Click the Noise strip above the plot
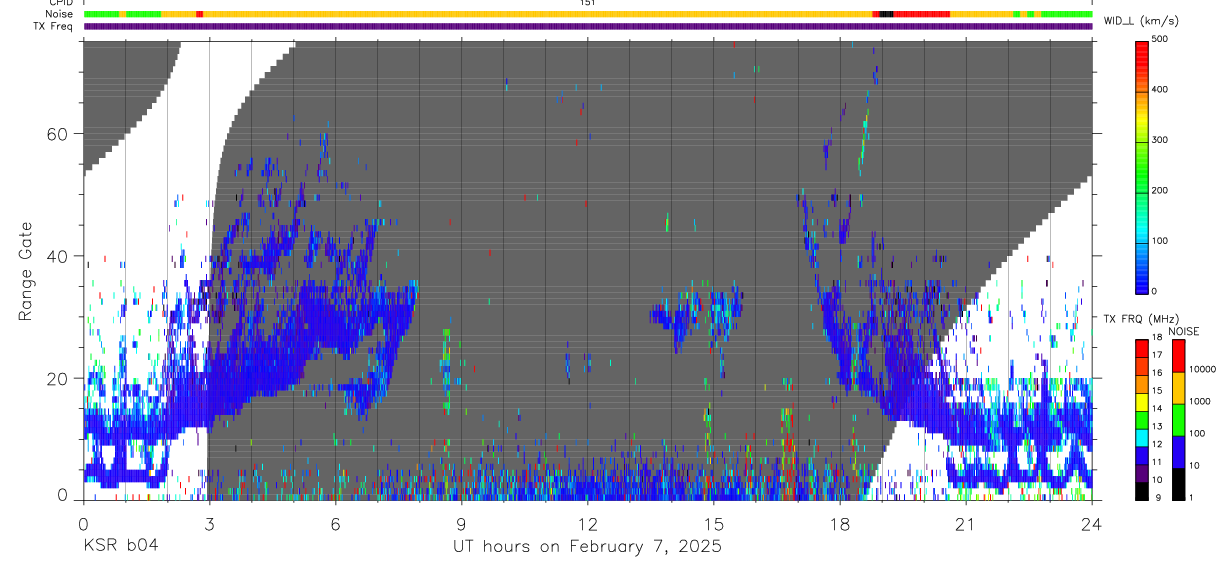The height and width of the screenshot is (567, 1228). (x=588, y=14)
